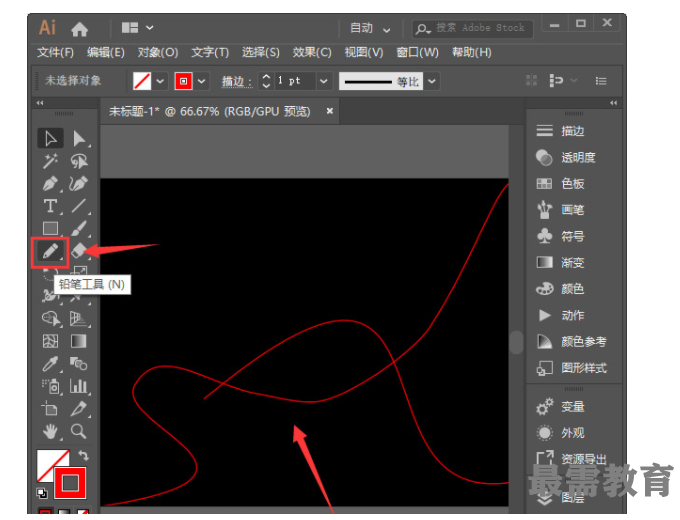Open the 窗口(W) menu
The width and height of the screenshot is (680, 520).
pos(417,52)
